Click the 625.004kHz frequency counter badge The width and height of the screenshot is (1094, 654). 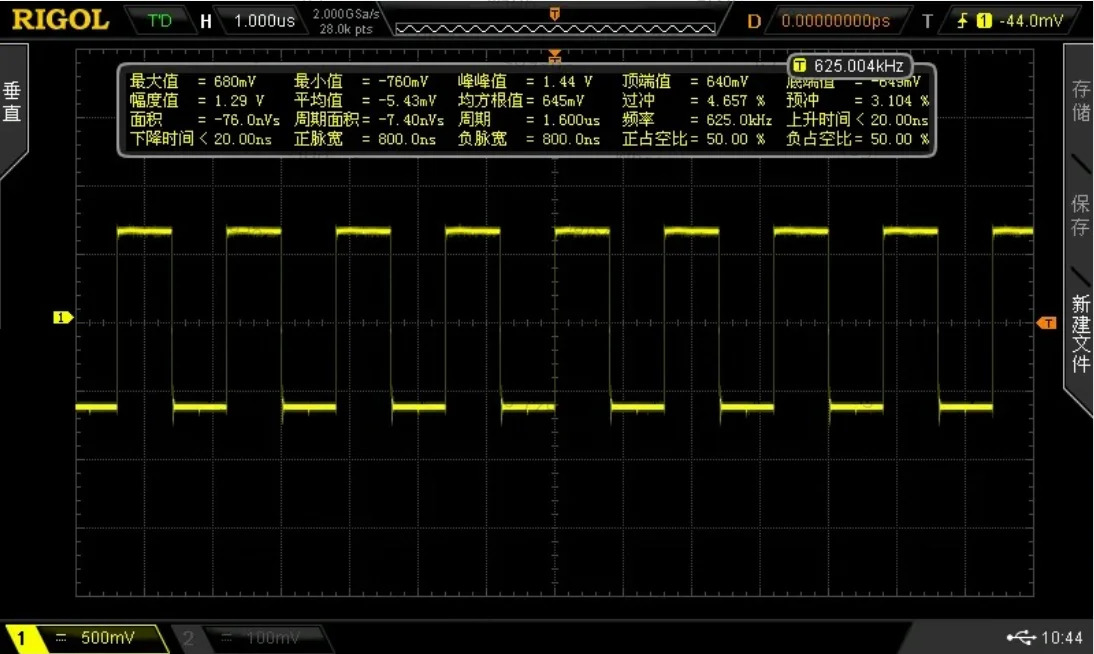click(850, 66)
